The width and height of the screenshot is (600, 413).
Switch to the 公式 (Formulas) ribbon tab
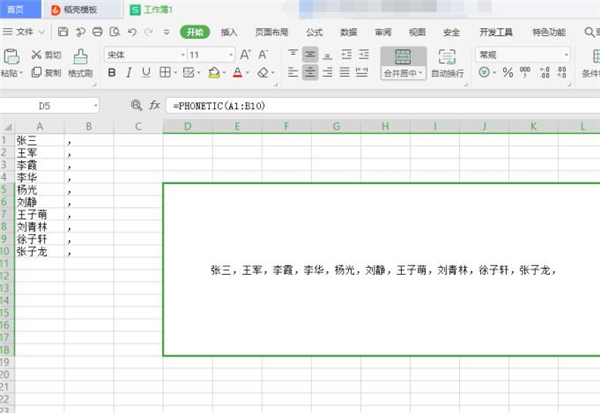tap(314, 32)
